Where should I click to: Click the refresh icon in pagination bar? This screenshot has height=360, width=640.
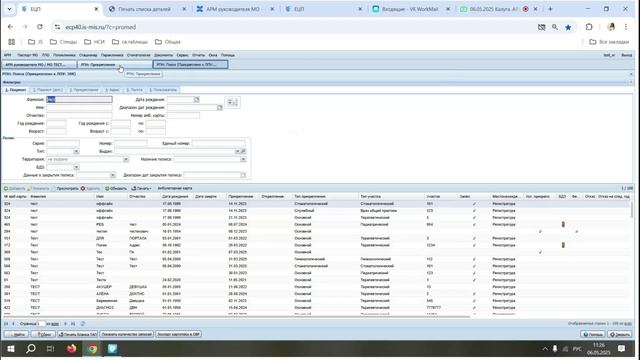tap(83, 324)
